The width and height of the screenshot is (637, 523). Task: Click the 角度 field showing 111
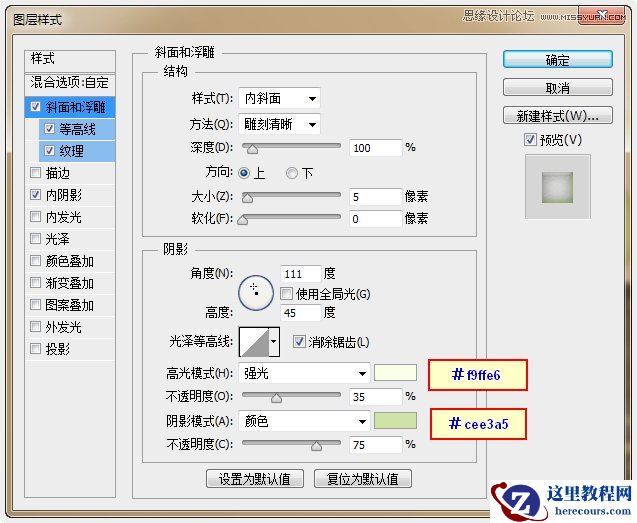click(301, 273)
